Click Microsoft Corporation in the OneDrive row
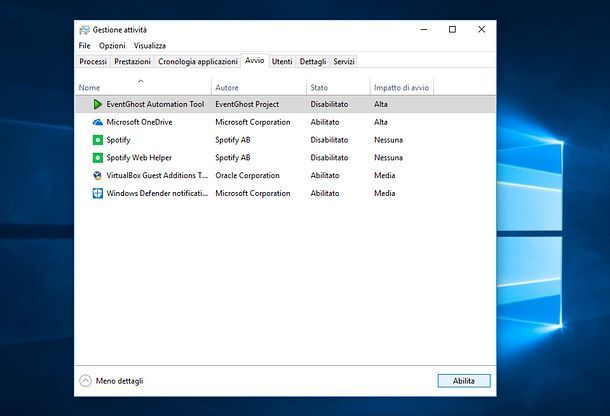 point(253,122)
